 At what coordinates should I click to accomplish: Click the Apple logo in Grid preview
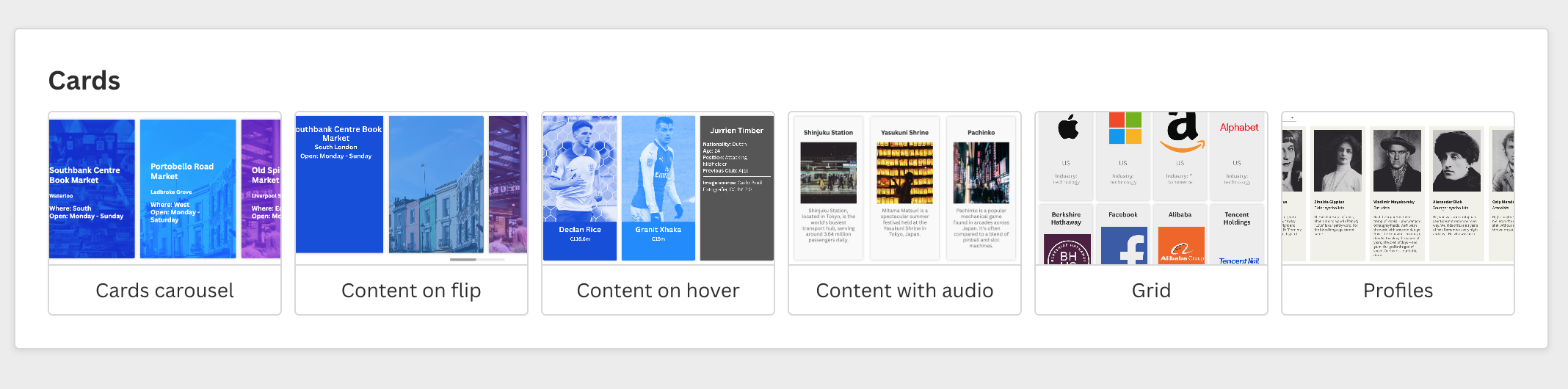(1068, 128)
